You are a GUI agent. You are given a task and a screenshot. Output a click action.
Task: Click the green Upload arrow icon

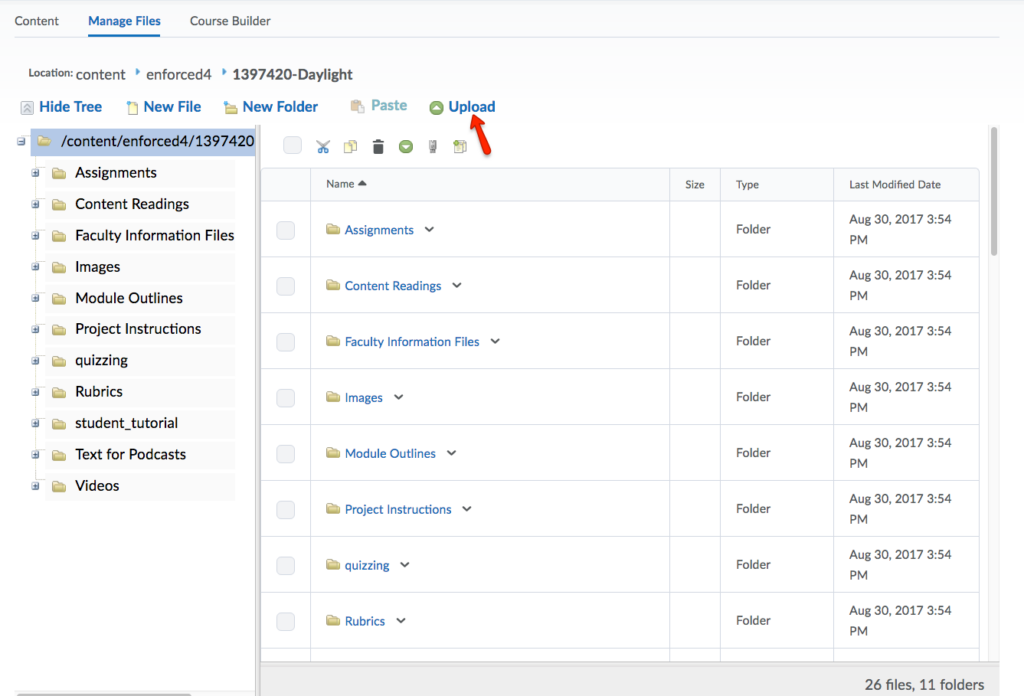pos(436,108)
